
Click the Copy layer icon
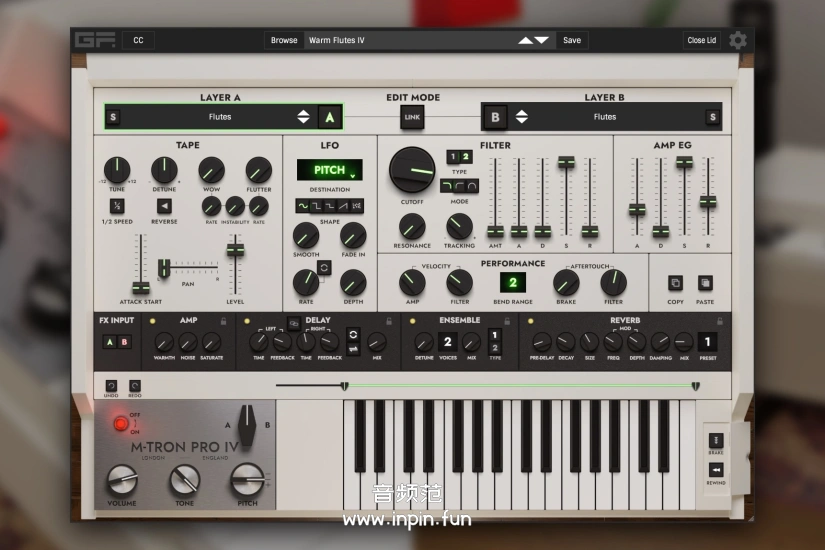pos(675,283)
